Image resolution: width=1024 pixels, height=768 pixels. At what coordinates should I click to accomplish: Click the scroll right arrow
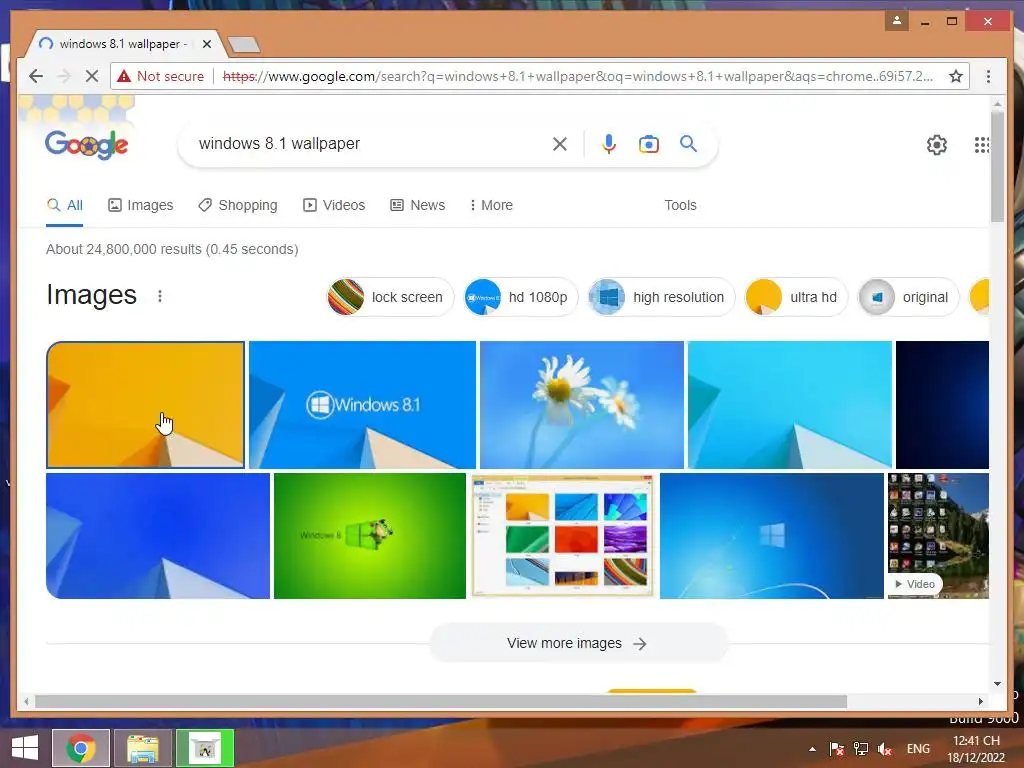(980, 701)
